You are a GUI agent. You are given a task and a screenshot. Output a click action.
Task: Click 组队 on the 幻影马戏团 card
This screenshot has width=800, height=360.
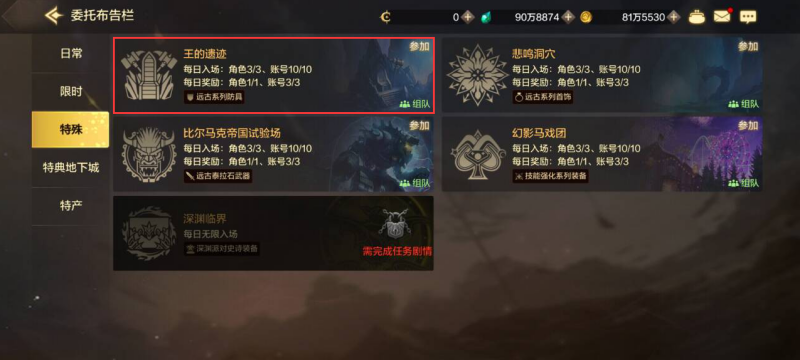click(x=743, y=183)
